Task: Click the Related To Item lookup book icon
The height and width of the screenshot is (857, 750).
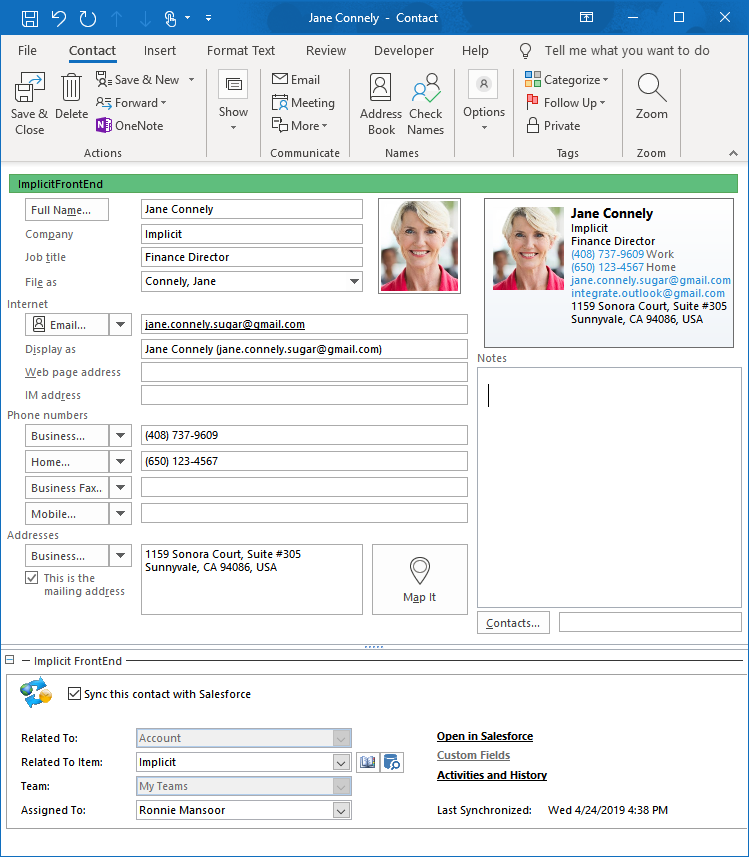Action: [x=367, y=763]
